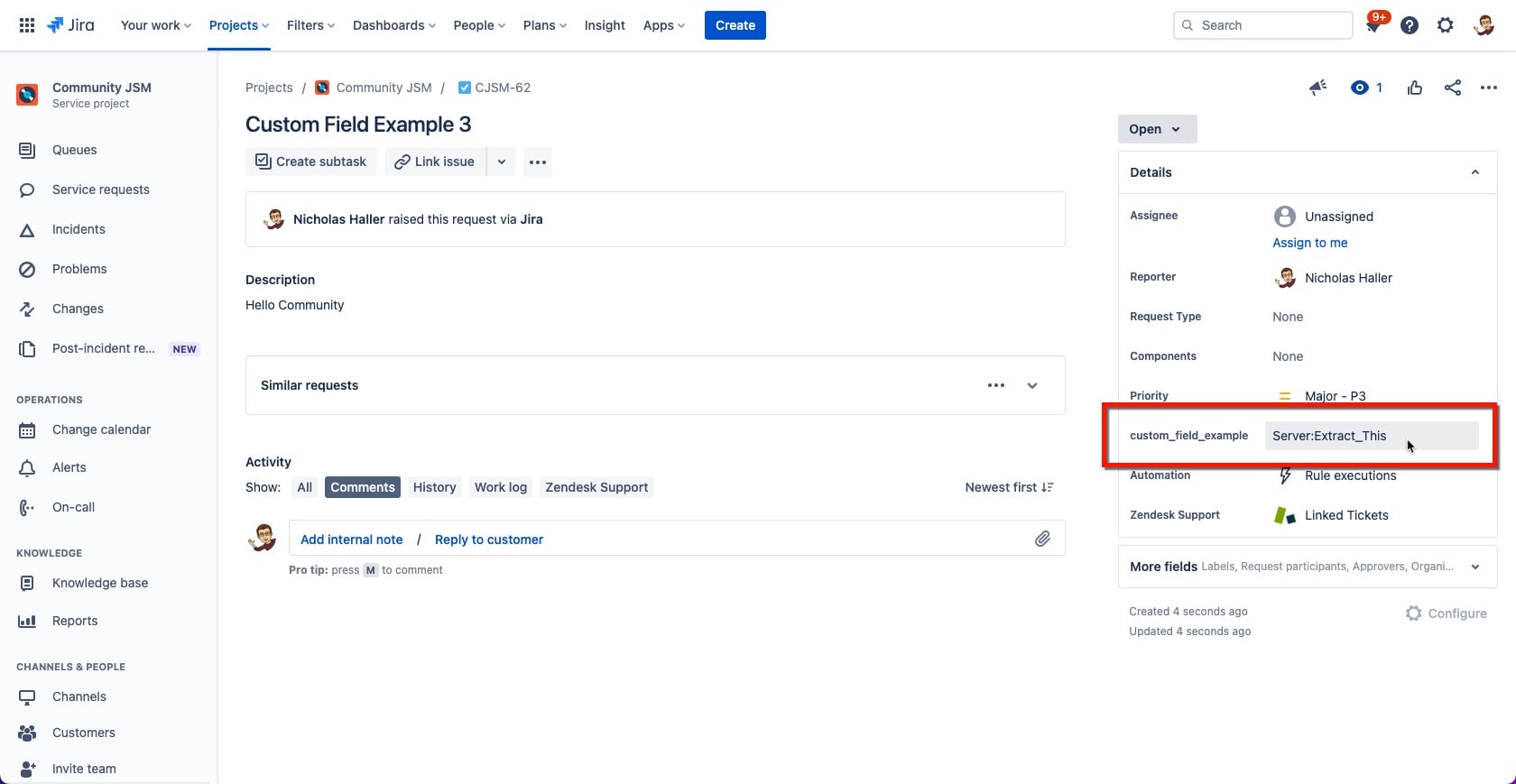Click the attachment paperclip icon

pyautogui.click(x=1042, y=539)
